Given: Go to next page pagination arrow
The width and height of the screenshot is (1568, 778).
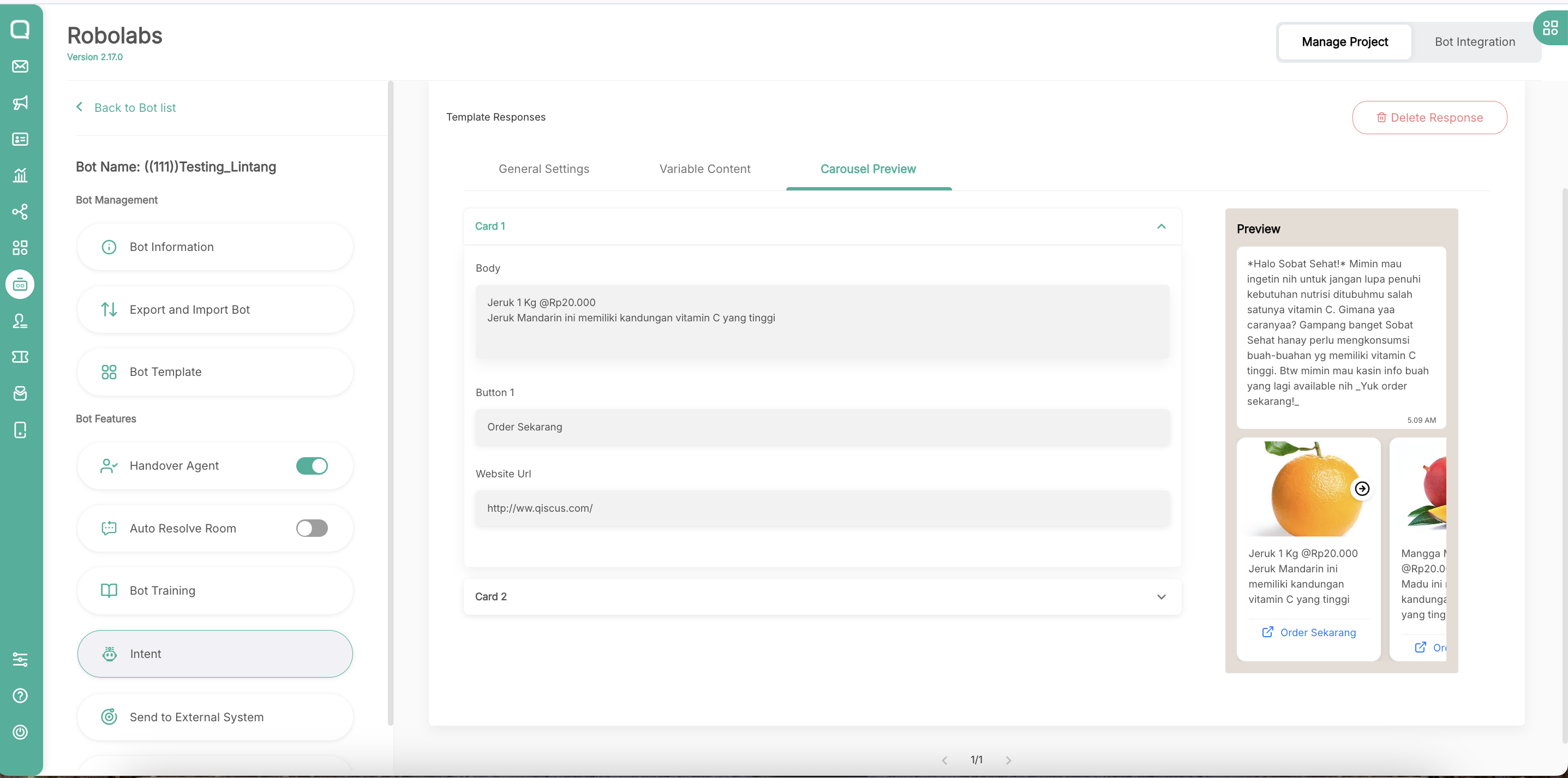Looking at the screenshot, I should (1008, 761).
